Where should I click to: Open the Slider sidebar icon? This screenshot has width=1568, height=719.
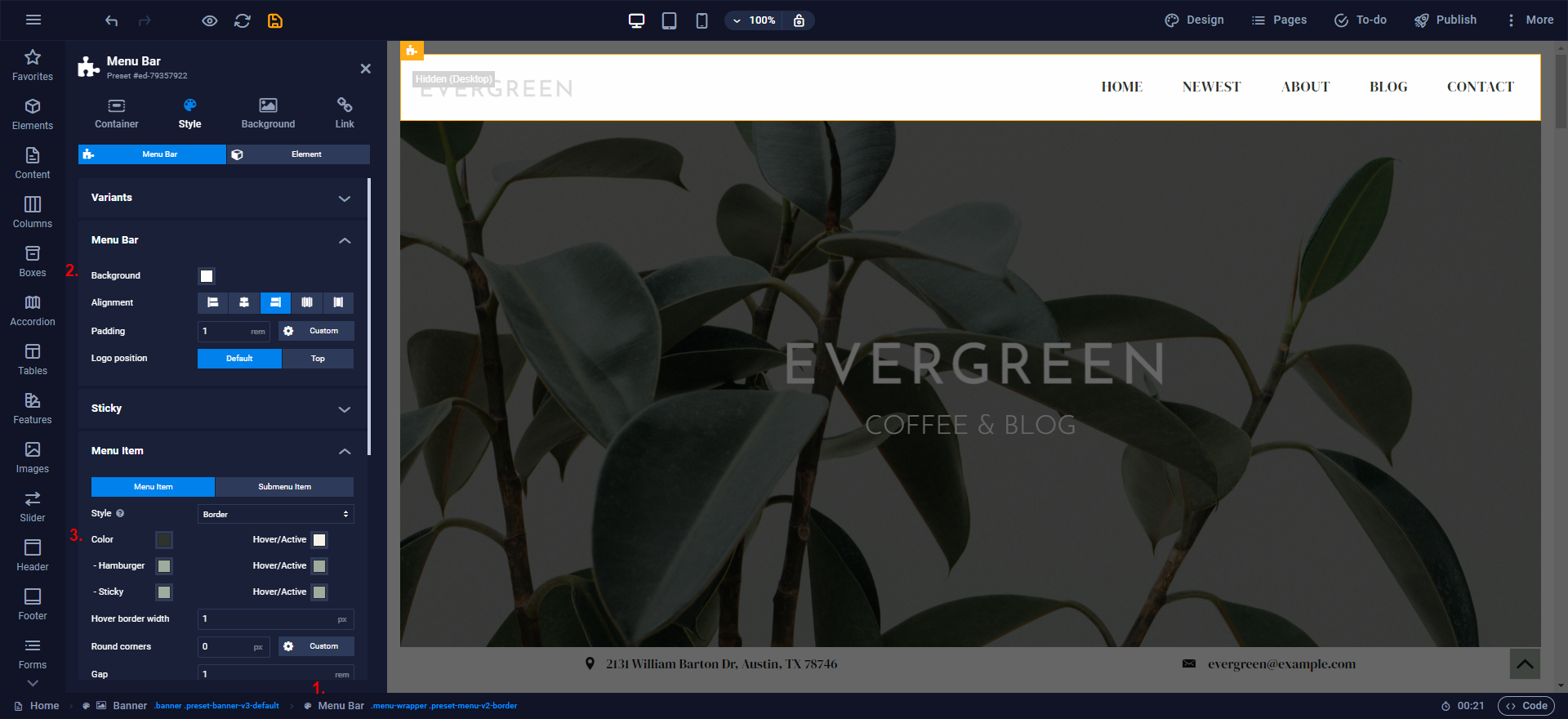tap(33, 507)
